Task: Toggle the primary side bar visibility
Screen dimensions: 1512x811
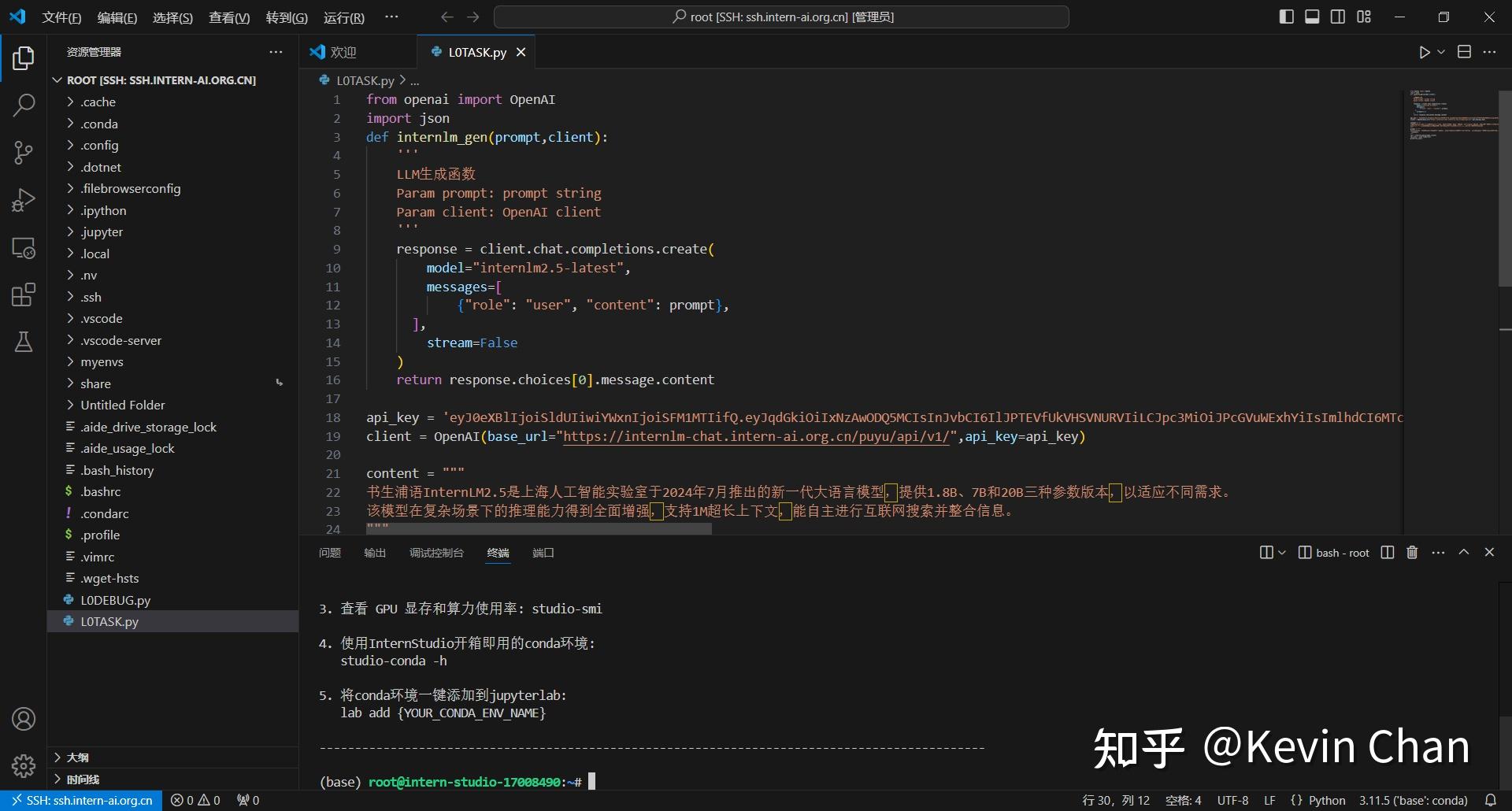Action: click(1287, 16)
